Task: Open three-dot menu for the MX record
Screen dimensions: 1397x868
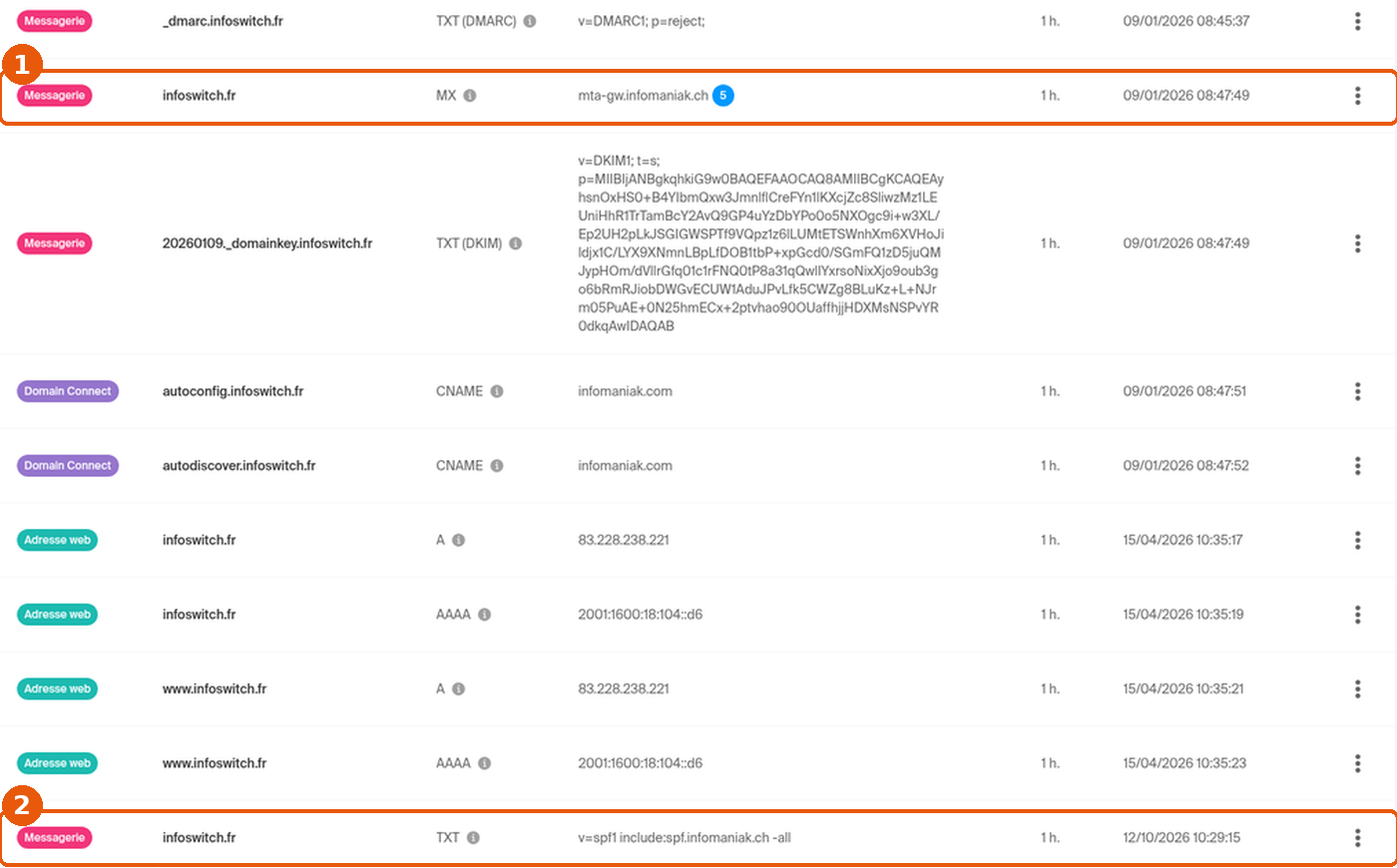Action: [x=1357, y=96]
